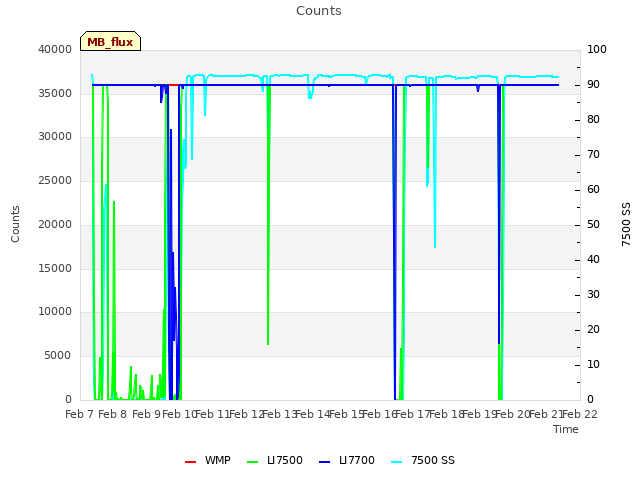
Task: Select the WMP legend entry
Action: (208, 460)
